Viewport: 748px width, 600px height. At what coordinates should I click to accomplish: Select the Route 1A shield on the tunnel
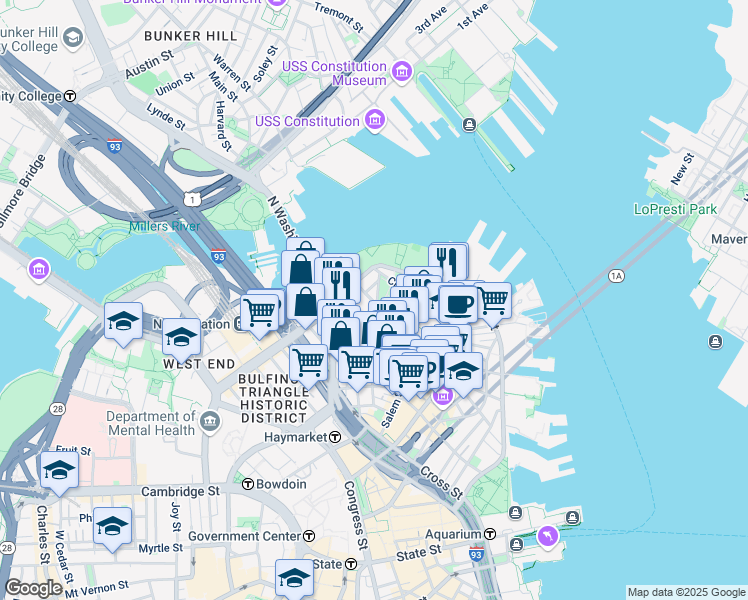point(616,276)
